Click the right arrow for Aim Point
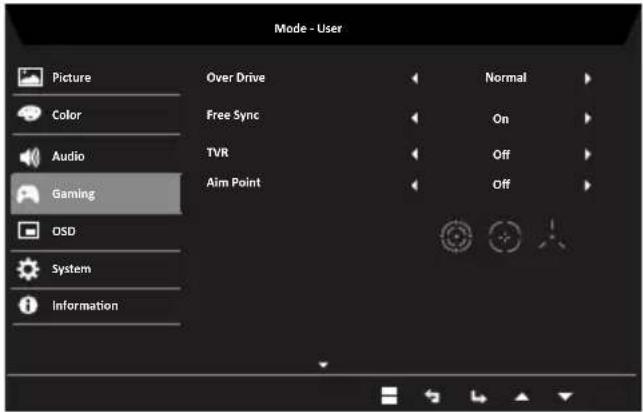643x412 pixels. [x=588, y=185]
